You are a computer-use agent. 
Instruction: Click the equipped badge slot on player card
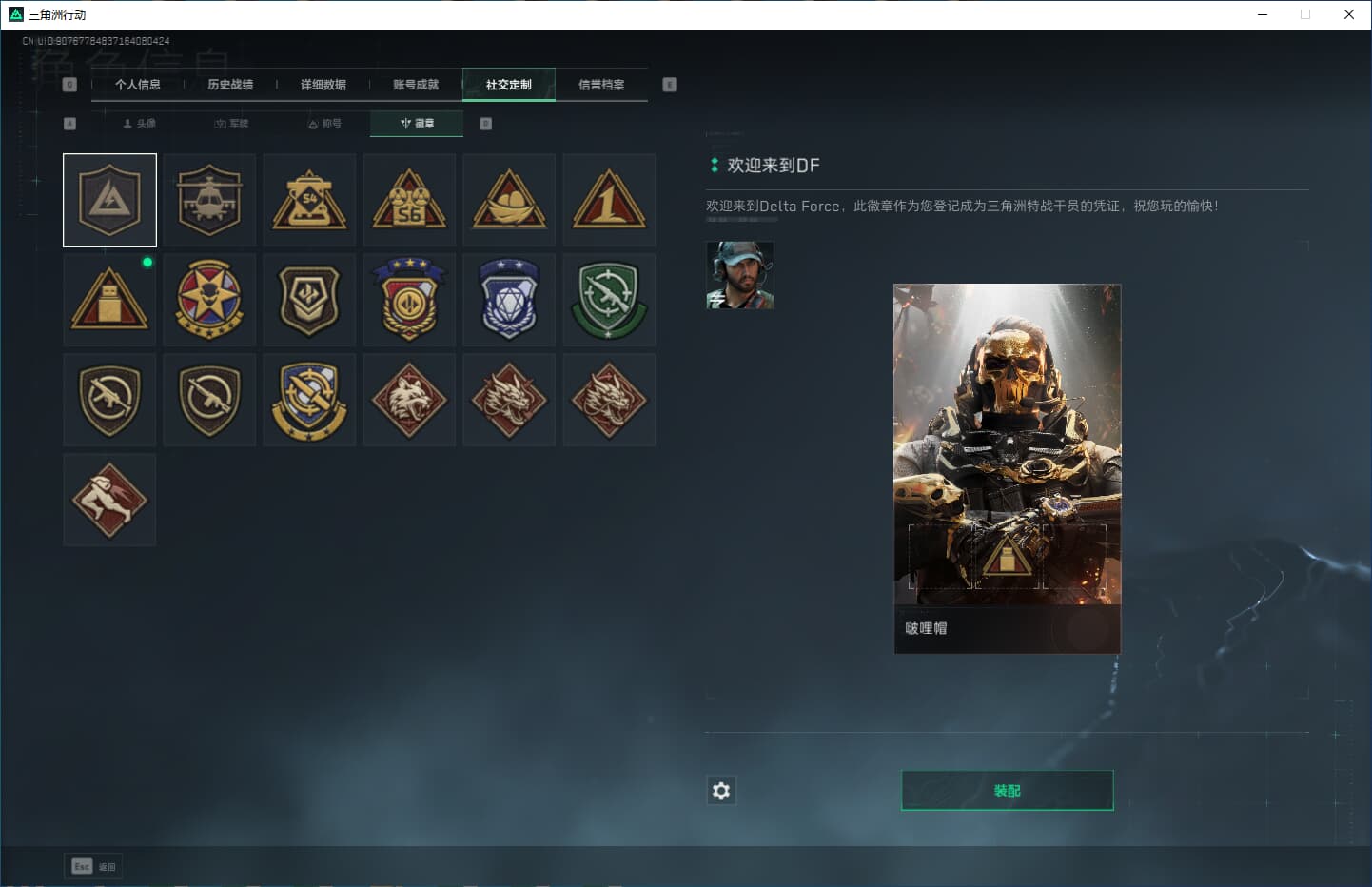tap(1008, 557)
